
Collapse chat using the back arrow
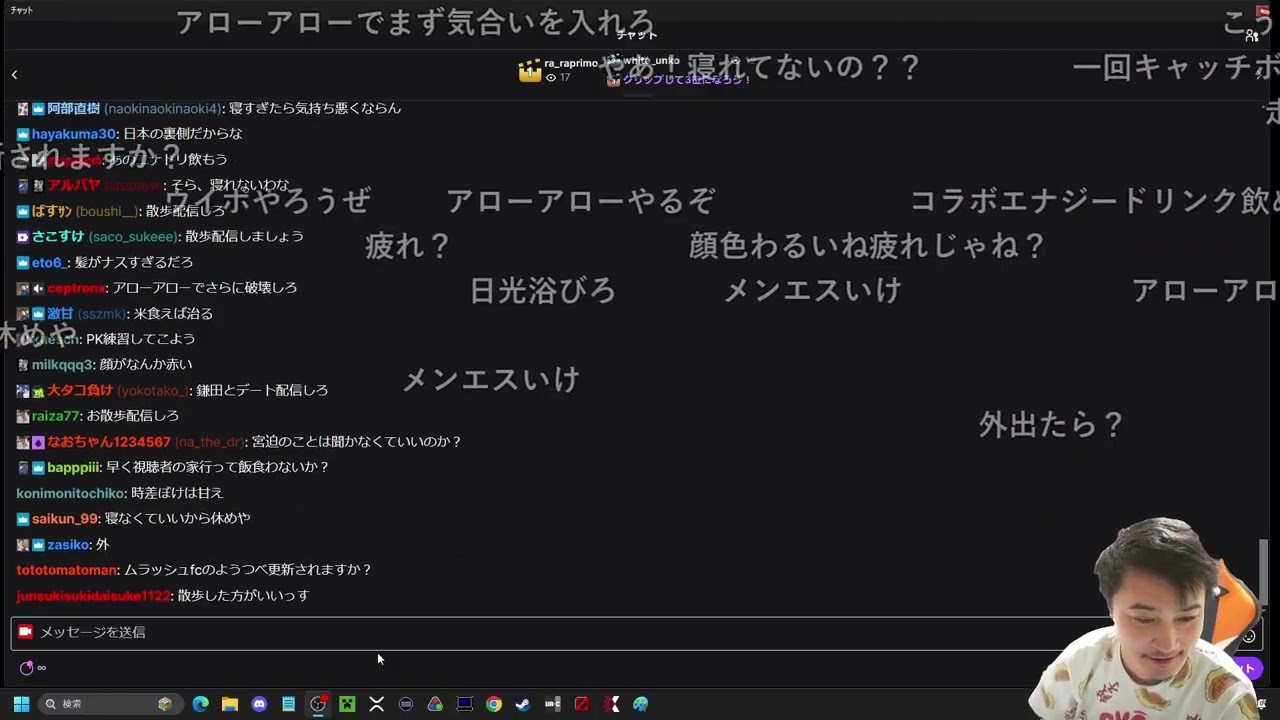14,74
